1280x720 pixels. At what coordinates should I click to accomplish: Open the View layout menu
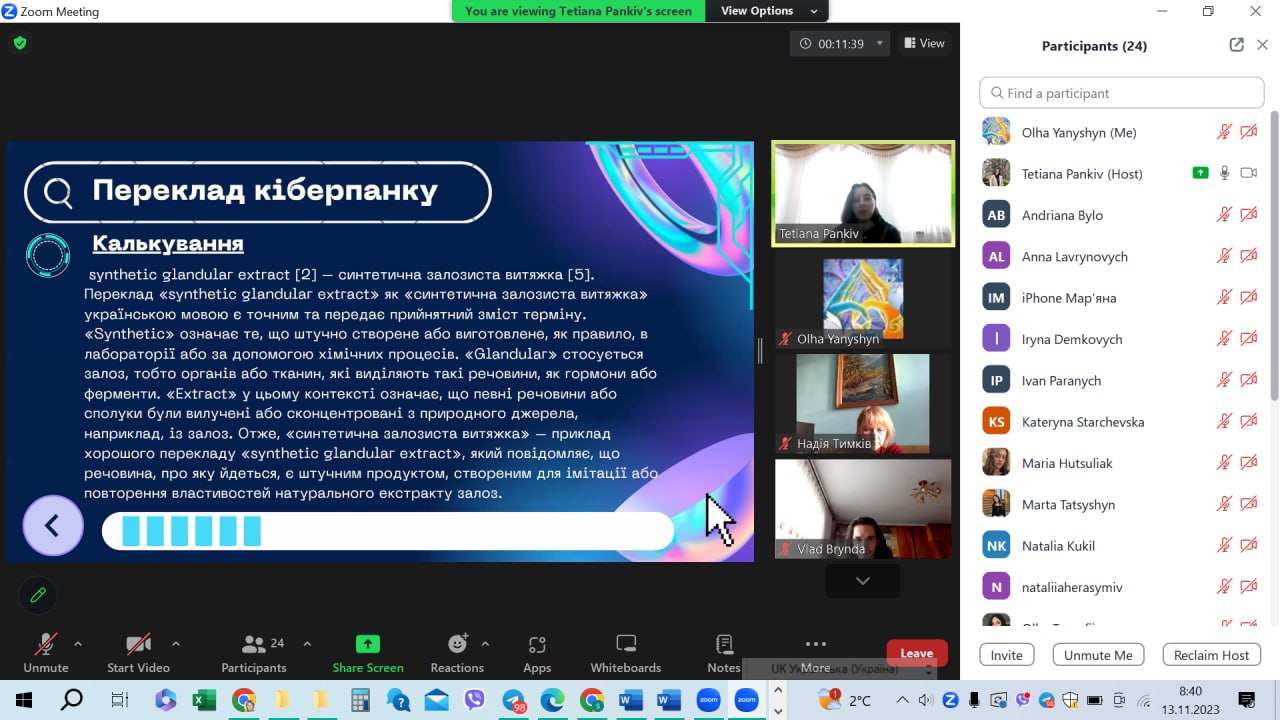(x=924, y=43)
